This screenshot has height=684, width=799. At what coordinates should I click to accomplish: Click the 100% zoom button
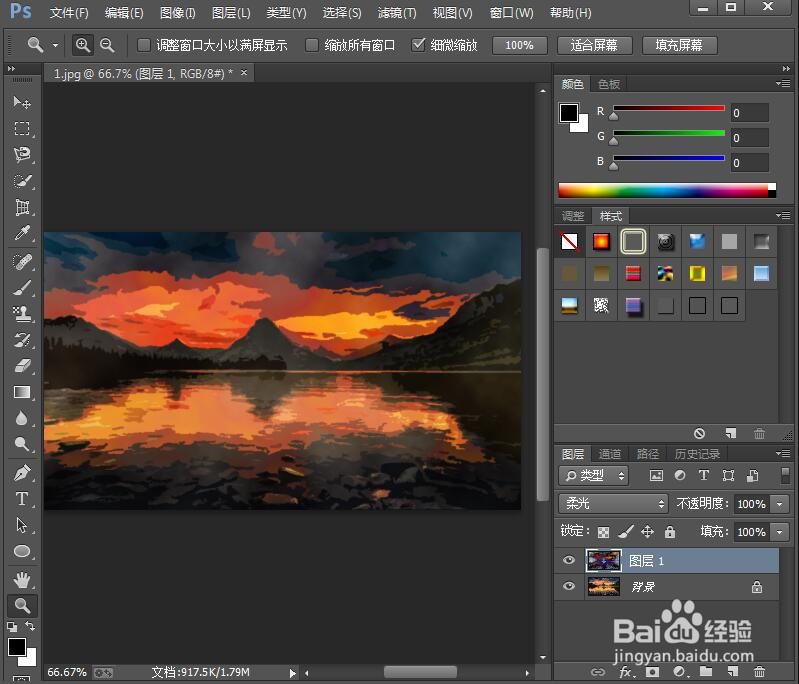[520, 45]
